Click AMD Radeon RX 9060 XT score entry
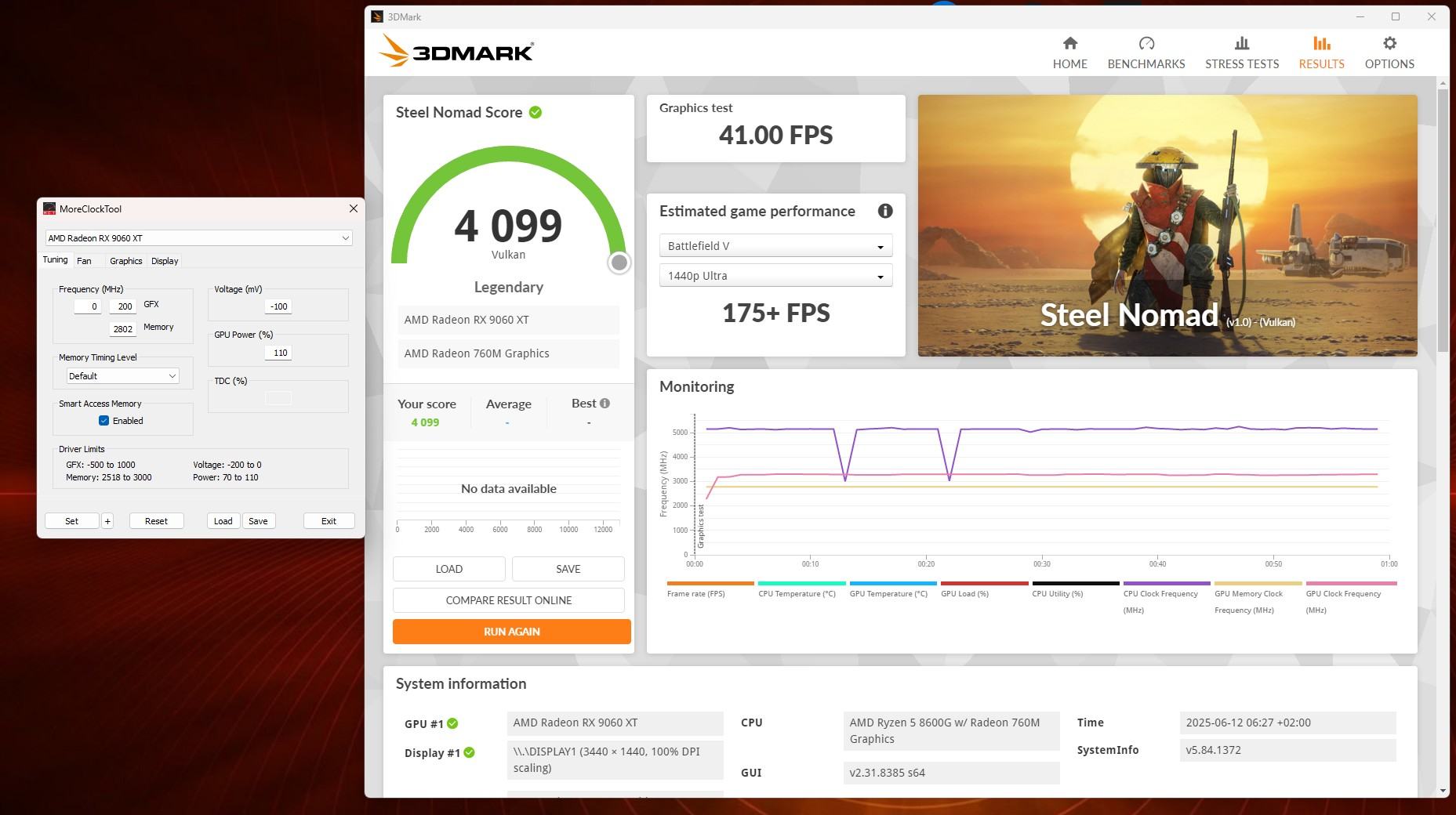1456x815 pixels. [508, 320]
